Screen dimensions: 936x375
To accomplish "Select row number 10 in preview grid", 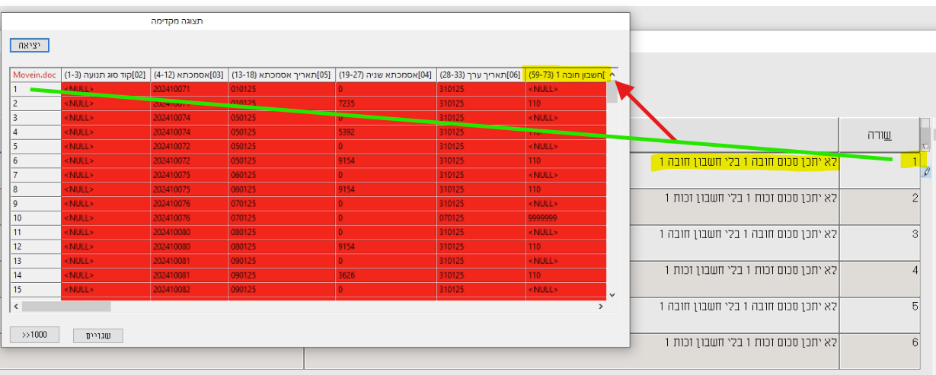I will [35, 218].
